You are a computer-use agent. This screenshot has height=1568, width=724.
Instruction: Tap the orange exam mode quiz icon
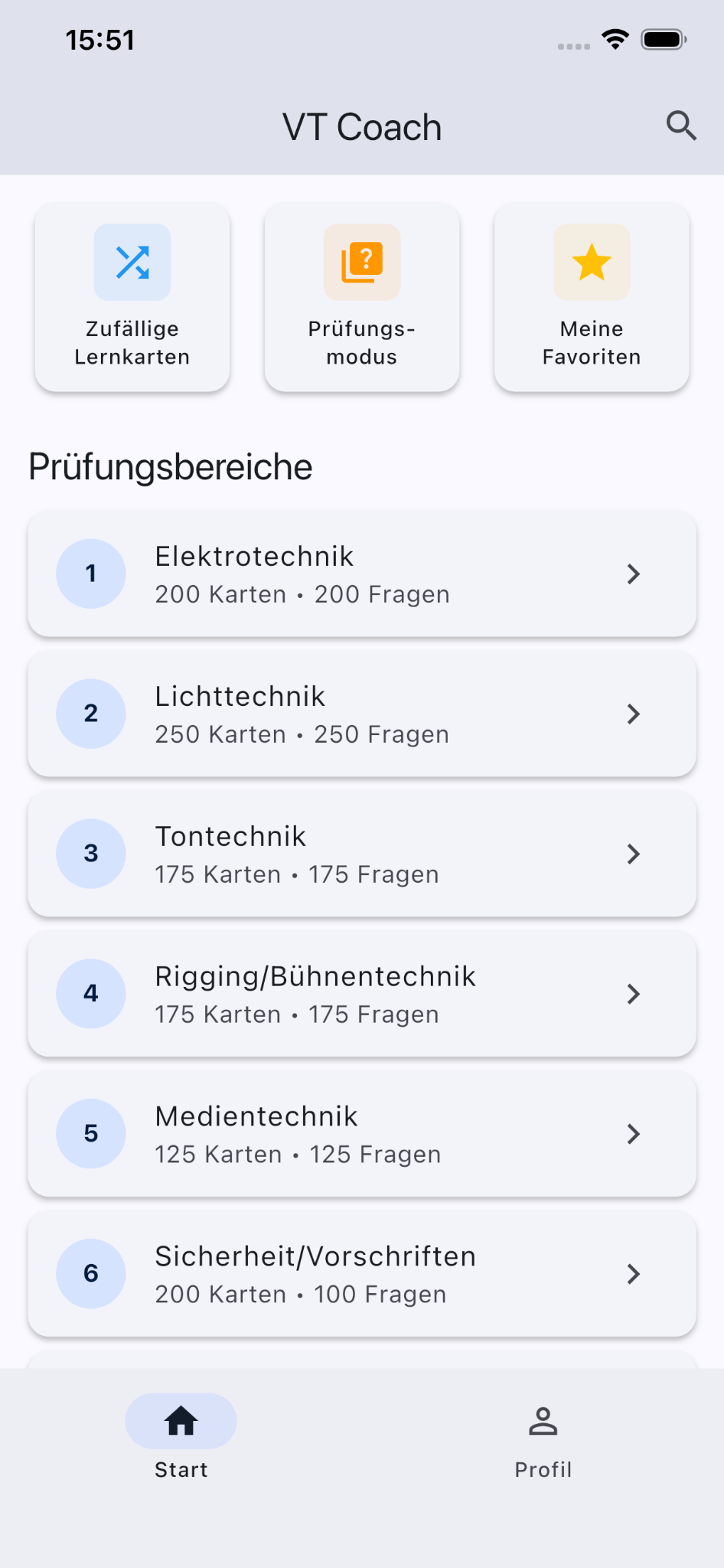tap(362, 262)
